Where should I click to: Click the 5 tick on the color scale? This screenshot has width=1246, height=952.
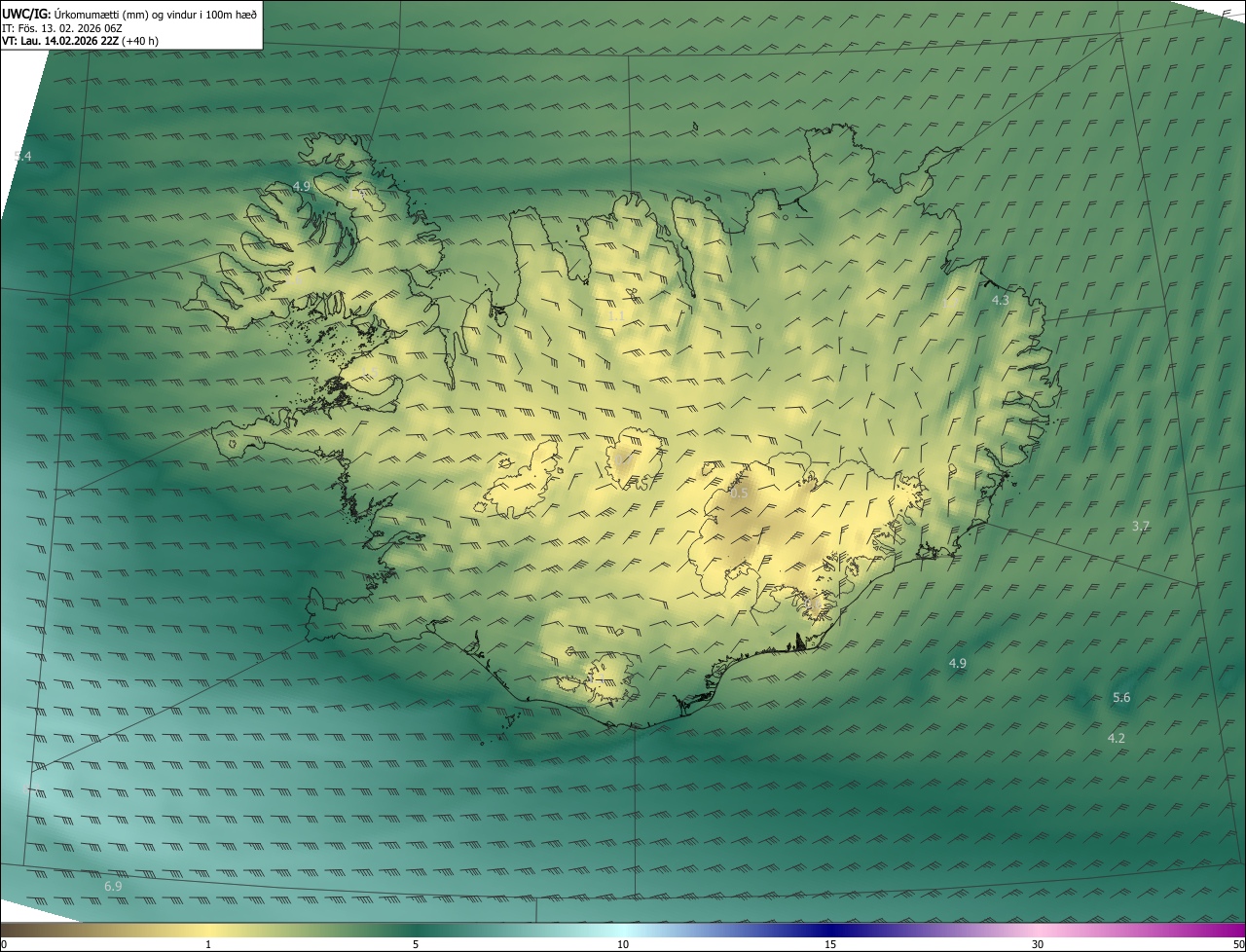click(416, 944)
